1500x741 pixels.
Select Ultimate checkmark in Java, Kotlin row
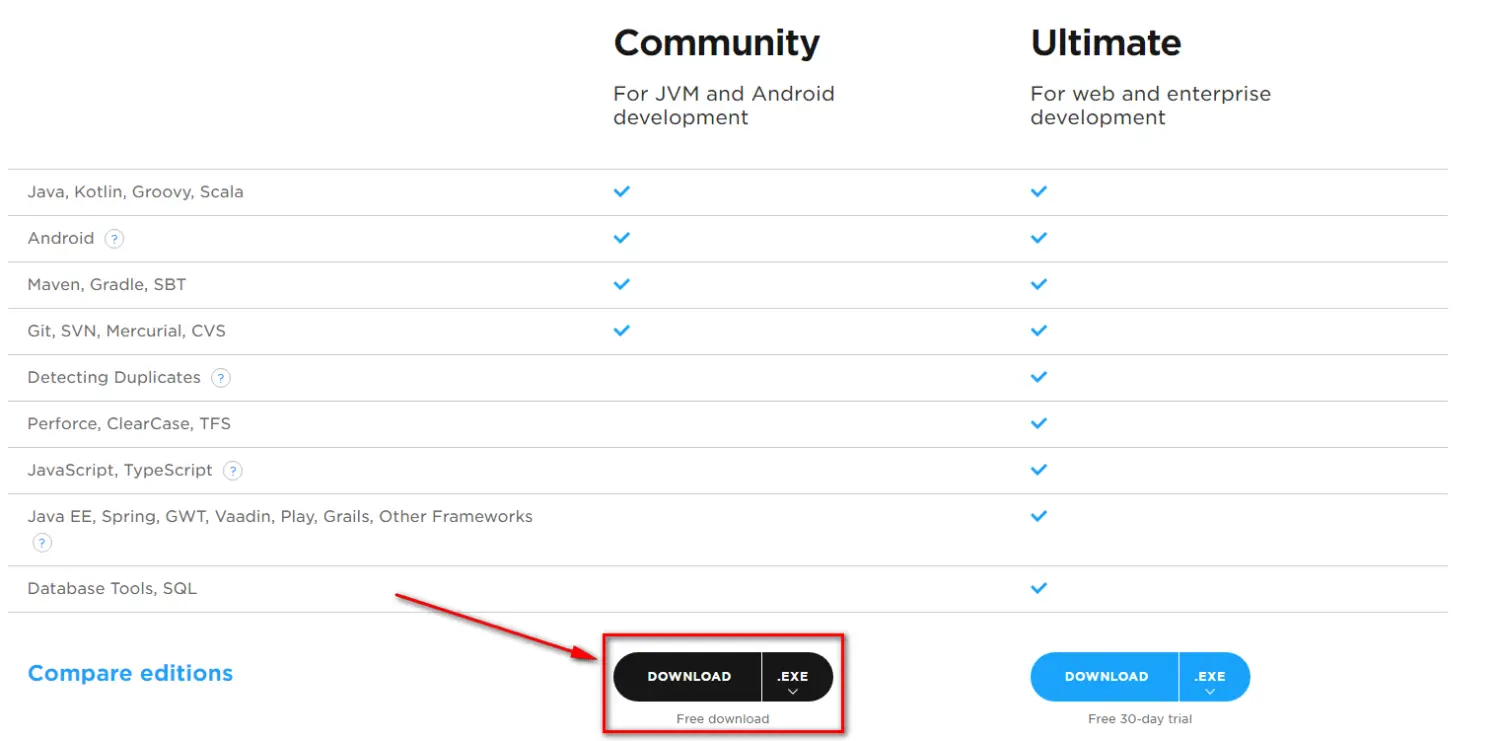tap(1039, 191)
